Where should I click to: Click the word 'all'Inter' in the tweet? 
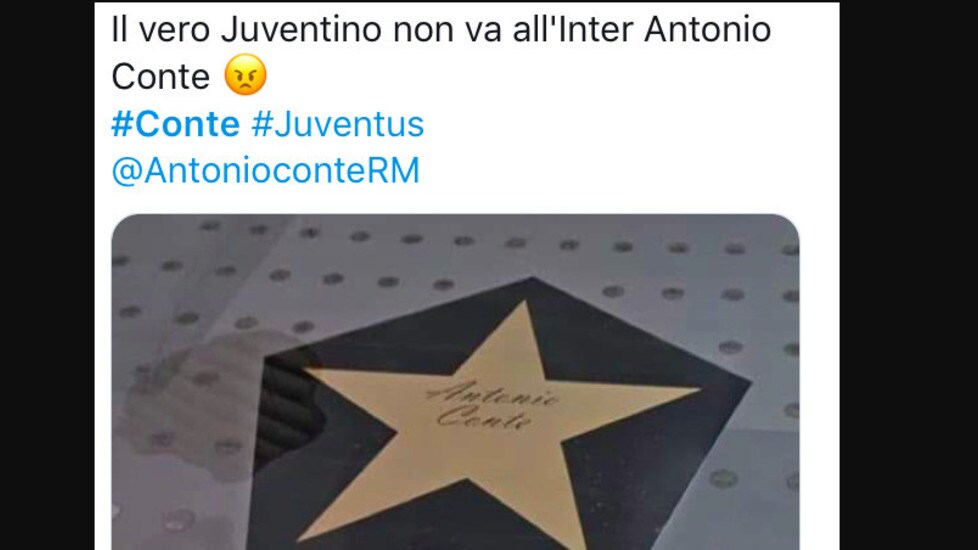pyautogui.click(x=573, y=30)
